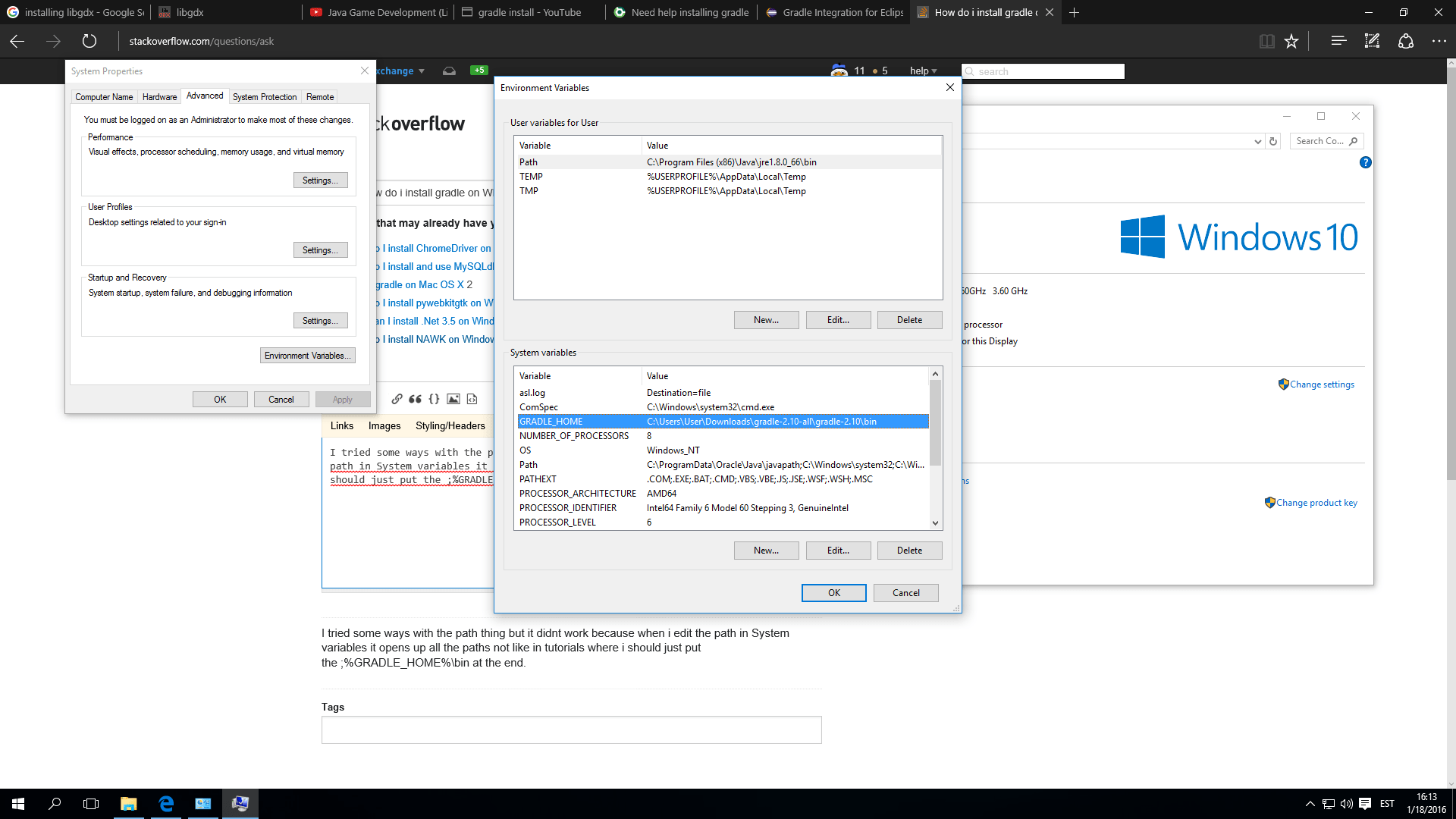Share the page using the share icon
The height and width of the screenshot is (819, 1456).
tap(1407, 41)
